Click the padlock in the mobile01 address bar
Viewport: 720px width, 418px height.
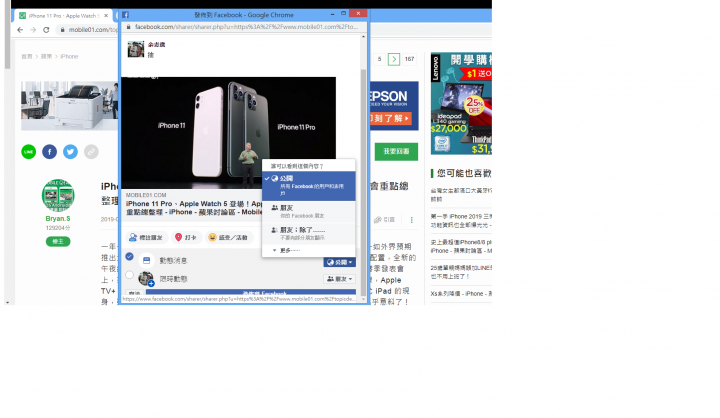point(62,30)
